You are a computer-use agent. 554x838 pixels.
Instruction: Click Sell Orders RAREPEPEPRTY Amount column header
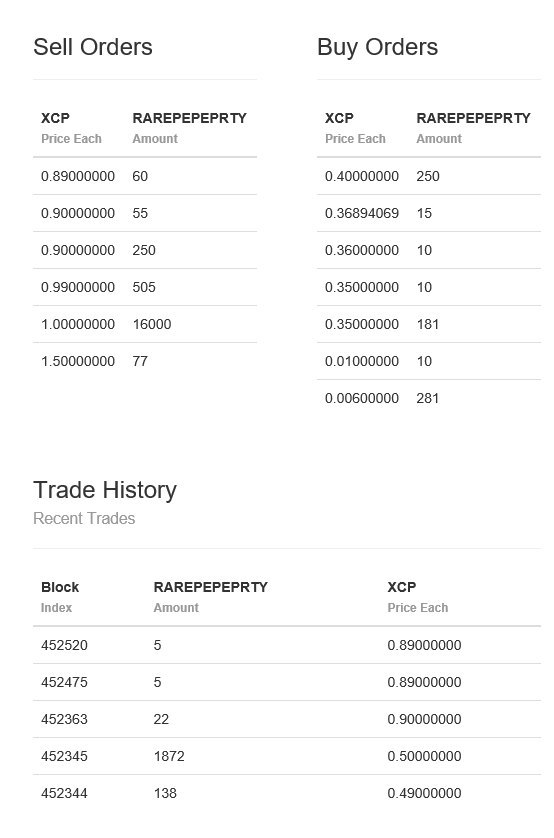click(190, 128)
